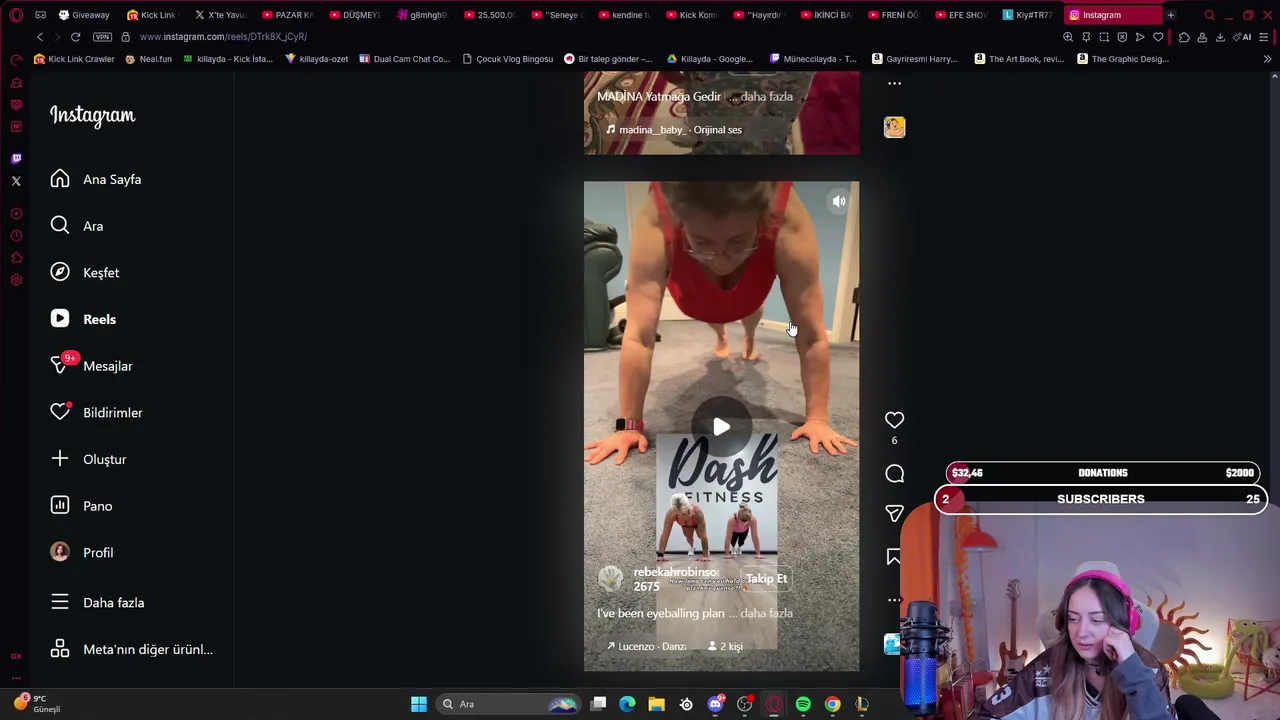1280x720 pixels.
Task: Open madina__baby_ Orijinal ses audio
Action: 673,130
